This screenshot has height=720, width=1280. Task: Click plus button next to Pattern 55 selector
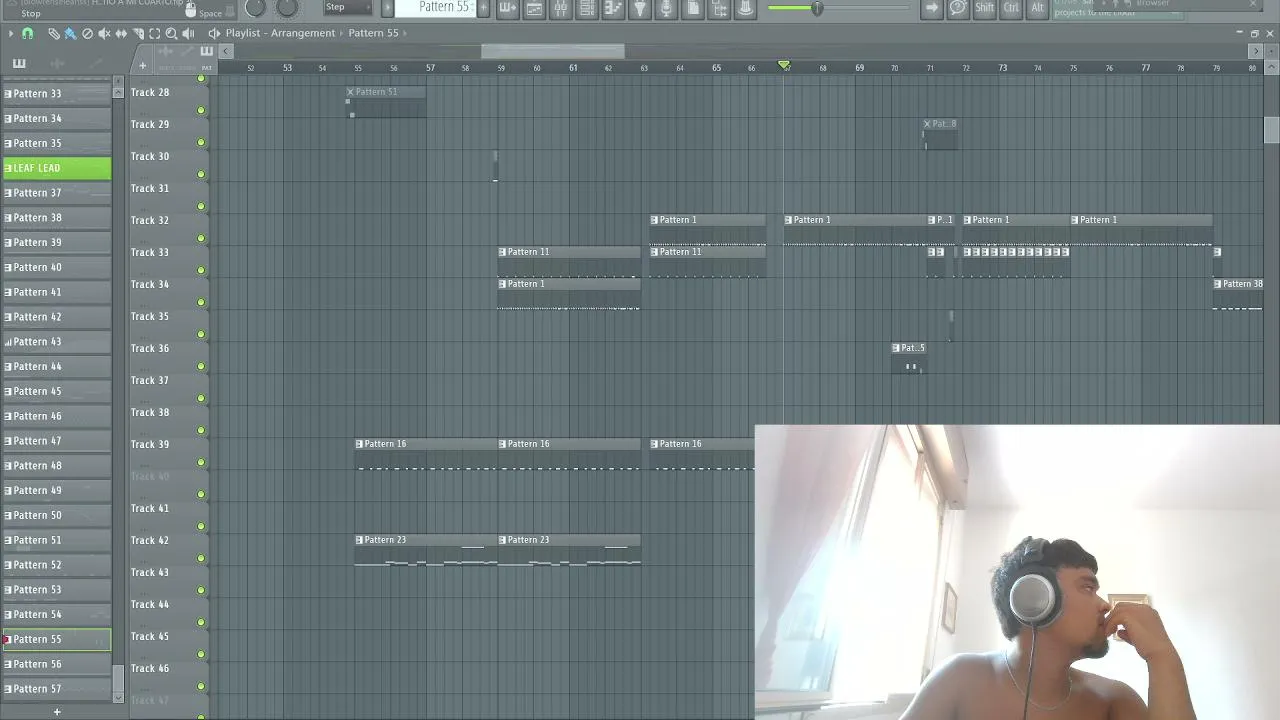(484, 8)
